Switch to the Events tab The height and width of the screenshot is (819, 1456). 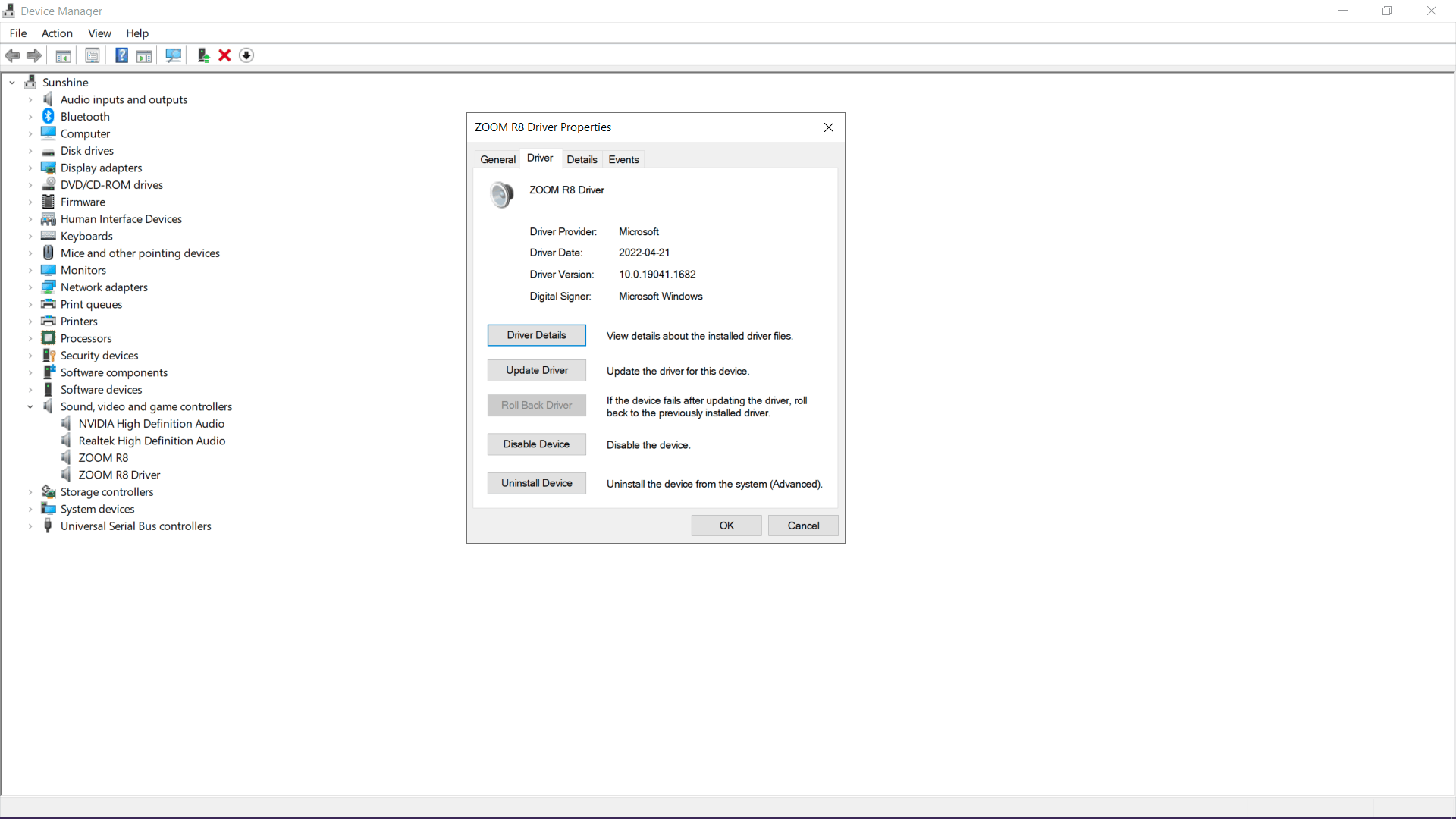tap(623, 159)
